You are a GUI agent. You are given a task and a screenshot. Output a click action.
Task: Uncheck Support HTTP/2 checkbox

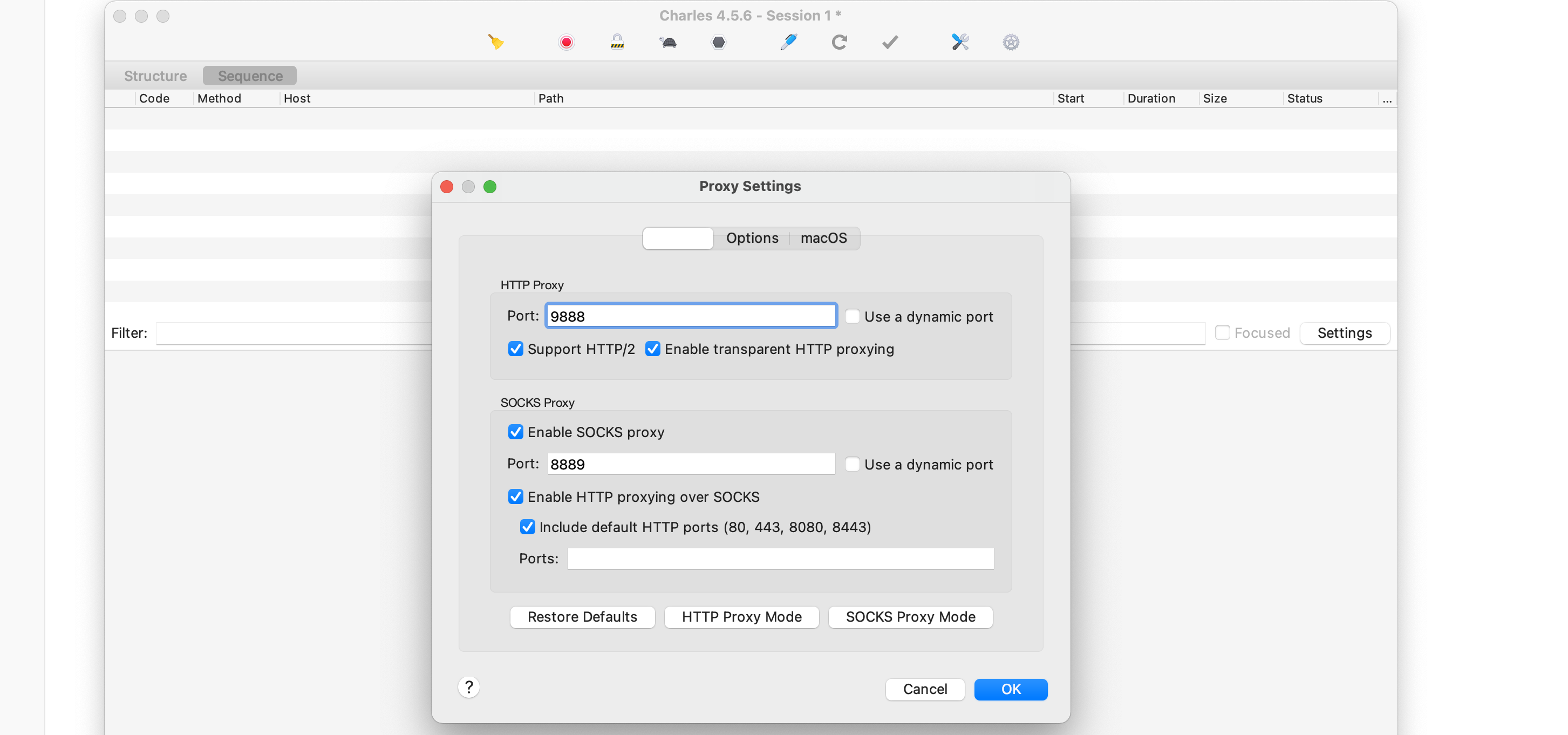point(516,349)
